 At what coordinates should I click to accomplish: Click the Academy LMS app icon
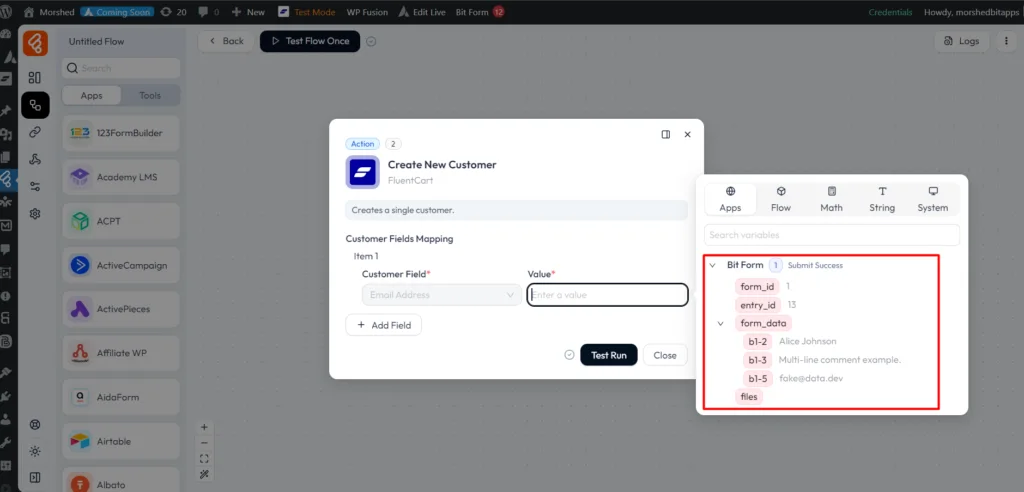[80, 177]
